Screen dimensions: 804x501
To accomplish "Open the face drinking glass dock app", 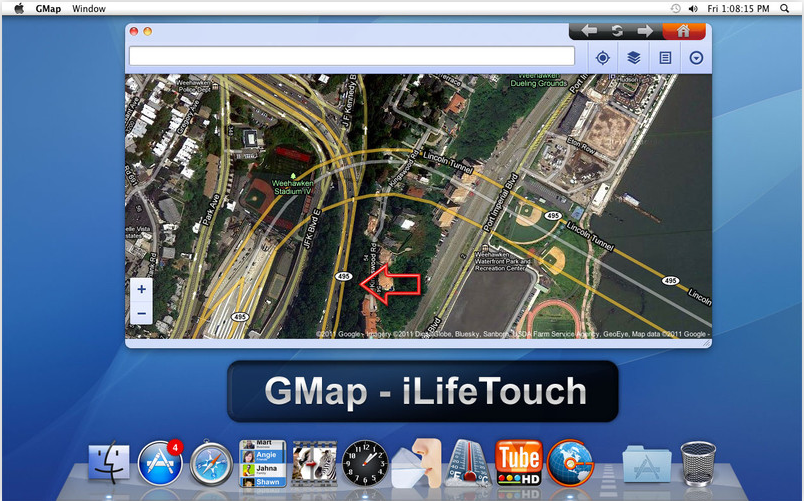I will (x=416, y=463).
